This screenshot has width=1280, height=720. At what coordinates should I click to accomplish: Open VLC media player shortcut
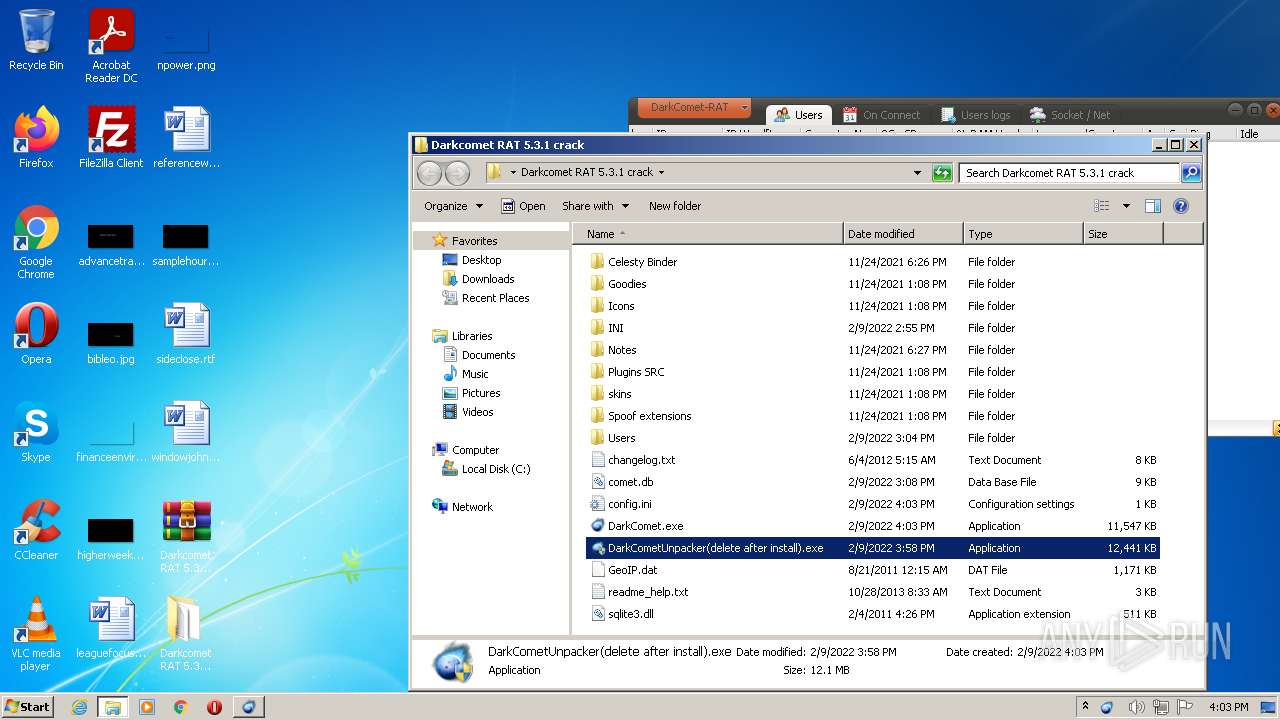click(x=36, y=633)
